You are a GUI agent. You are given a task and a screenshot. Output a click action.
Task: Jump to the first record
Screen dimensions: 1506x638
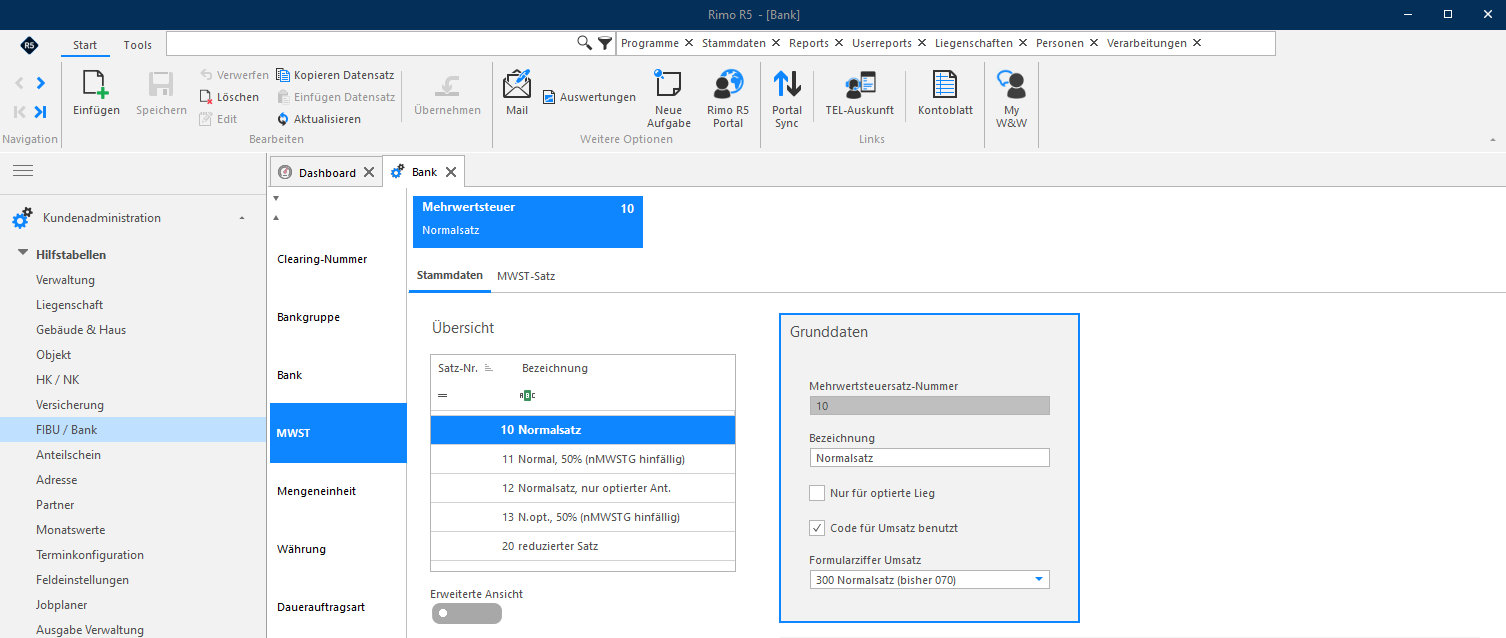(x=20, y=112)
